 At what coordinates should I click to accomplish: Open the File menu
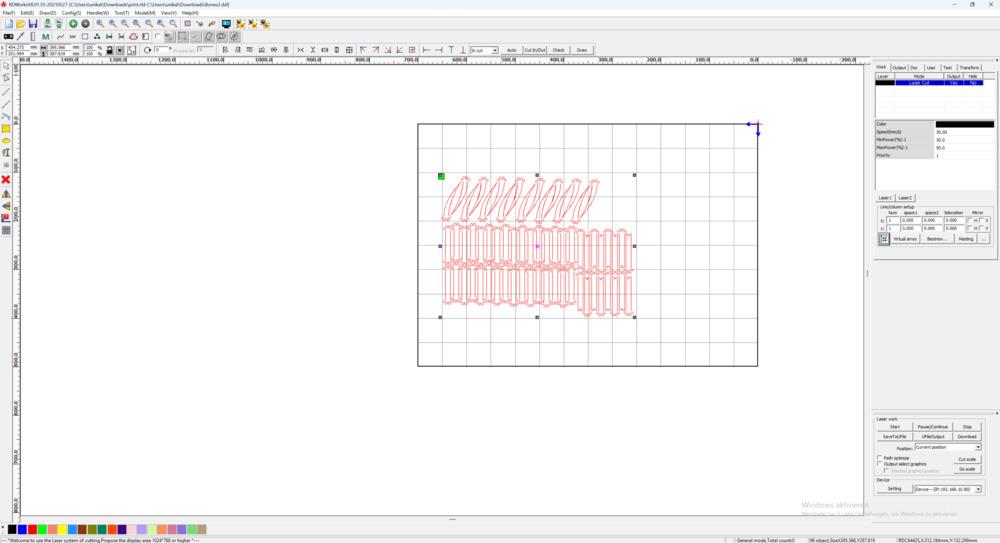click(8, 13)
